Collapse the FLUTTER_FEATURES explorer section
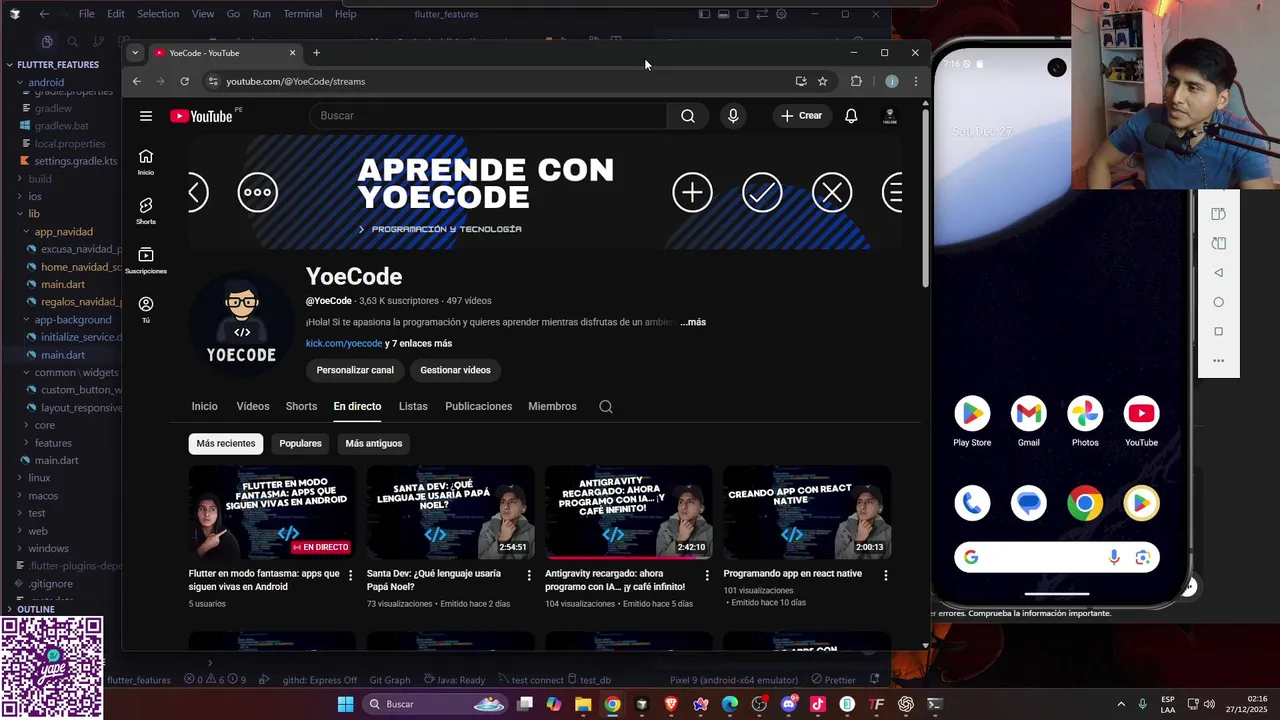 [x=58, y=64]
